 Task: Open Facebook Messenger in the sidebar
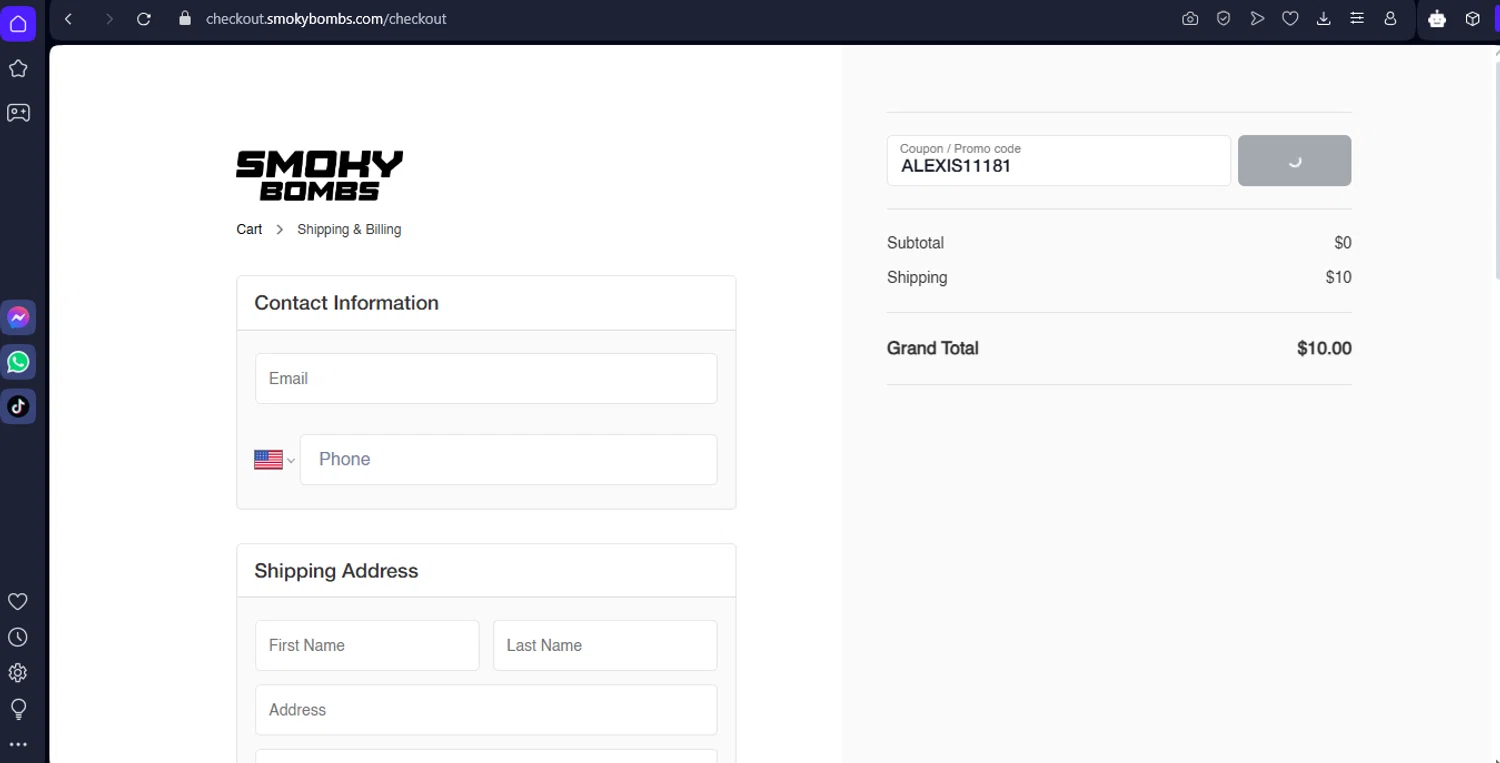click(18, 318)
